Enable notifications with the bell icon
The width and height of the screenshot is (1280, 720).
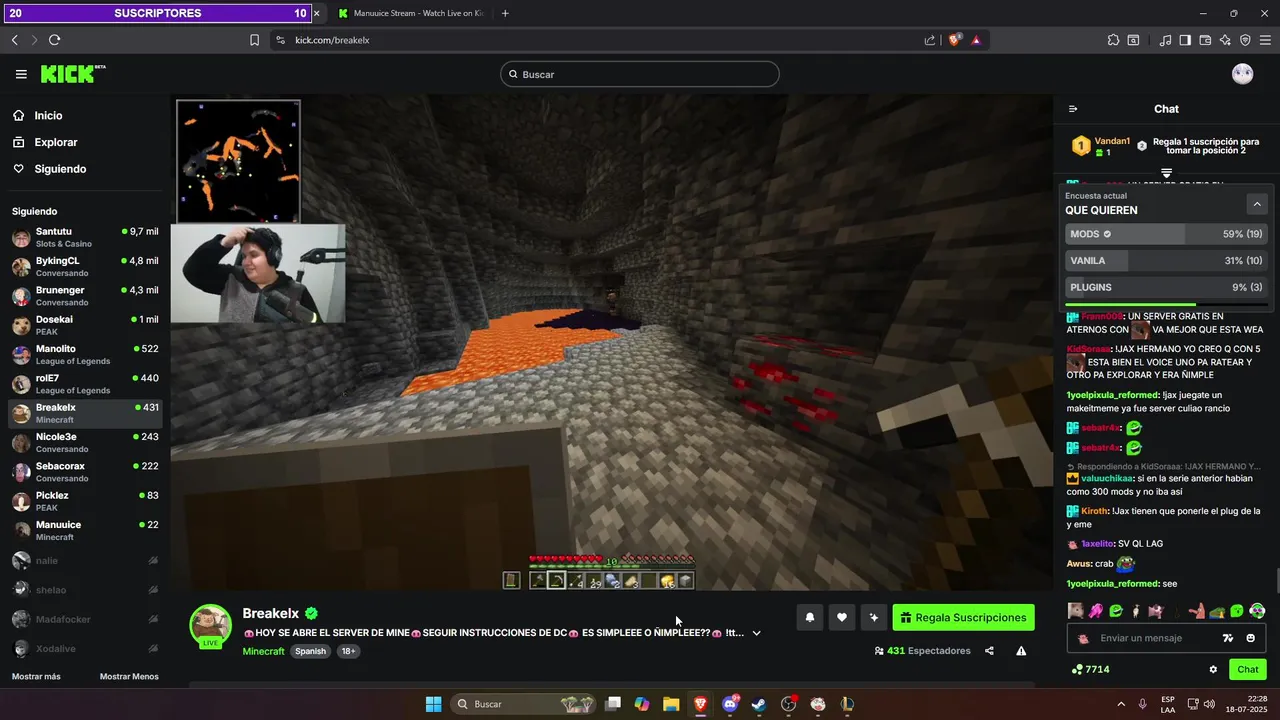810,618
